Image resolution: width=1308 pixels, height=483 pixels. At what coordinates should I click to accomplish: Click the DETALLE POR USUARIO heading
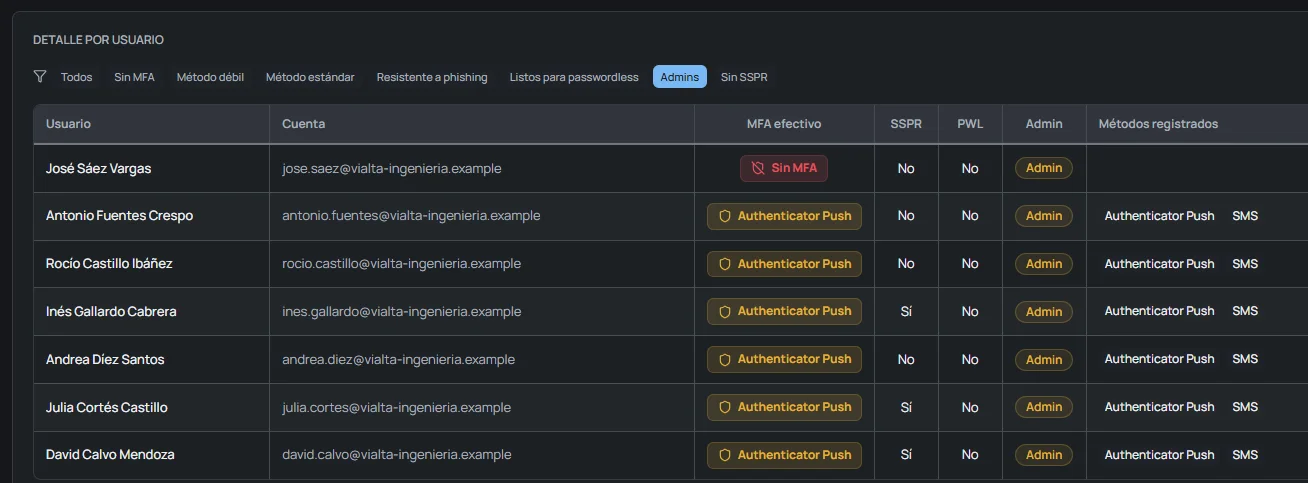coord(98,40)
